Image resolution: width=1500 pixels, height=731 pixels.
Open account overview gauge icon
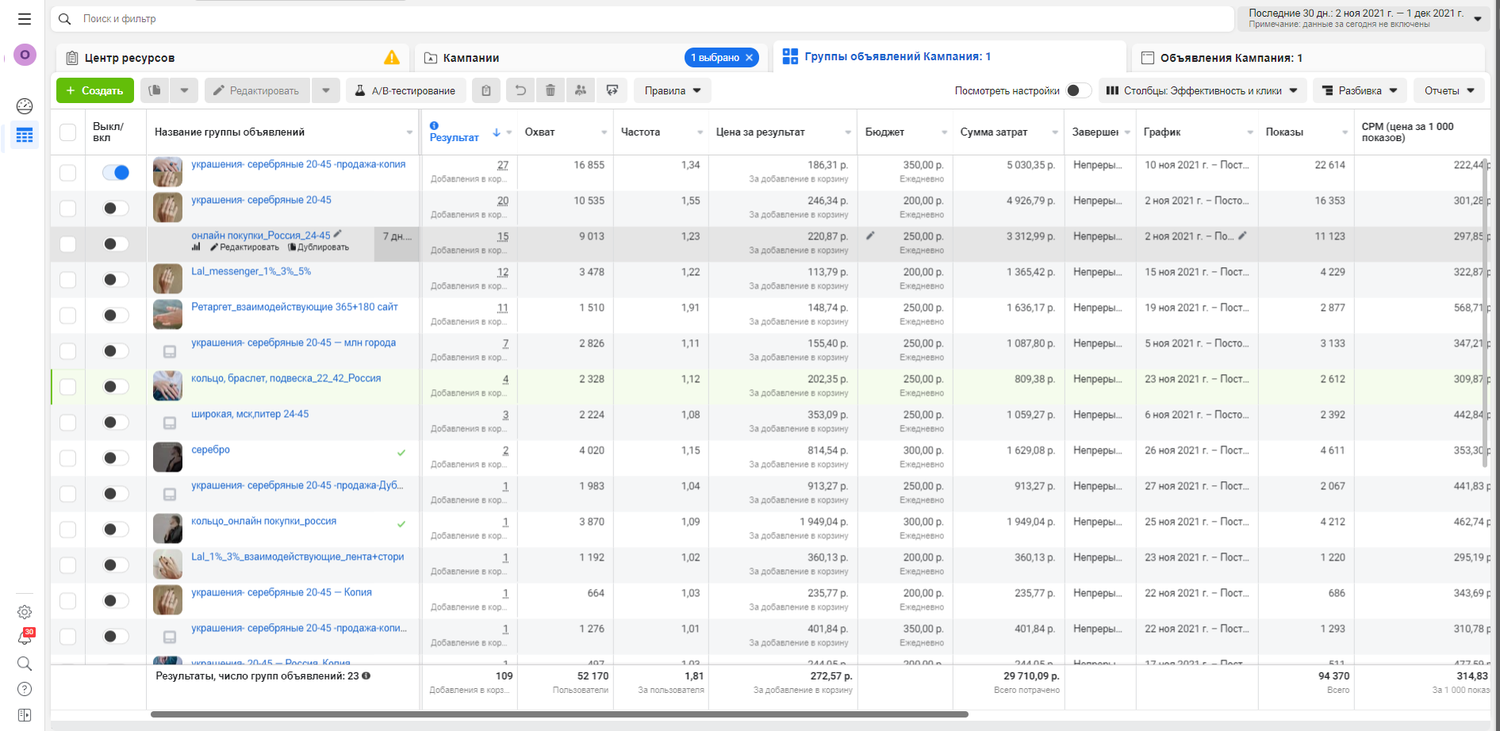pos(25,106)
